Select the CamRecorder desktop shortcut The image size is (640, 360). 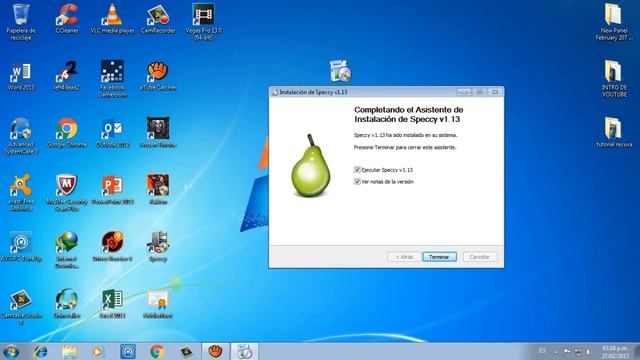pyautogui.click(x=158, y=18)
